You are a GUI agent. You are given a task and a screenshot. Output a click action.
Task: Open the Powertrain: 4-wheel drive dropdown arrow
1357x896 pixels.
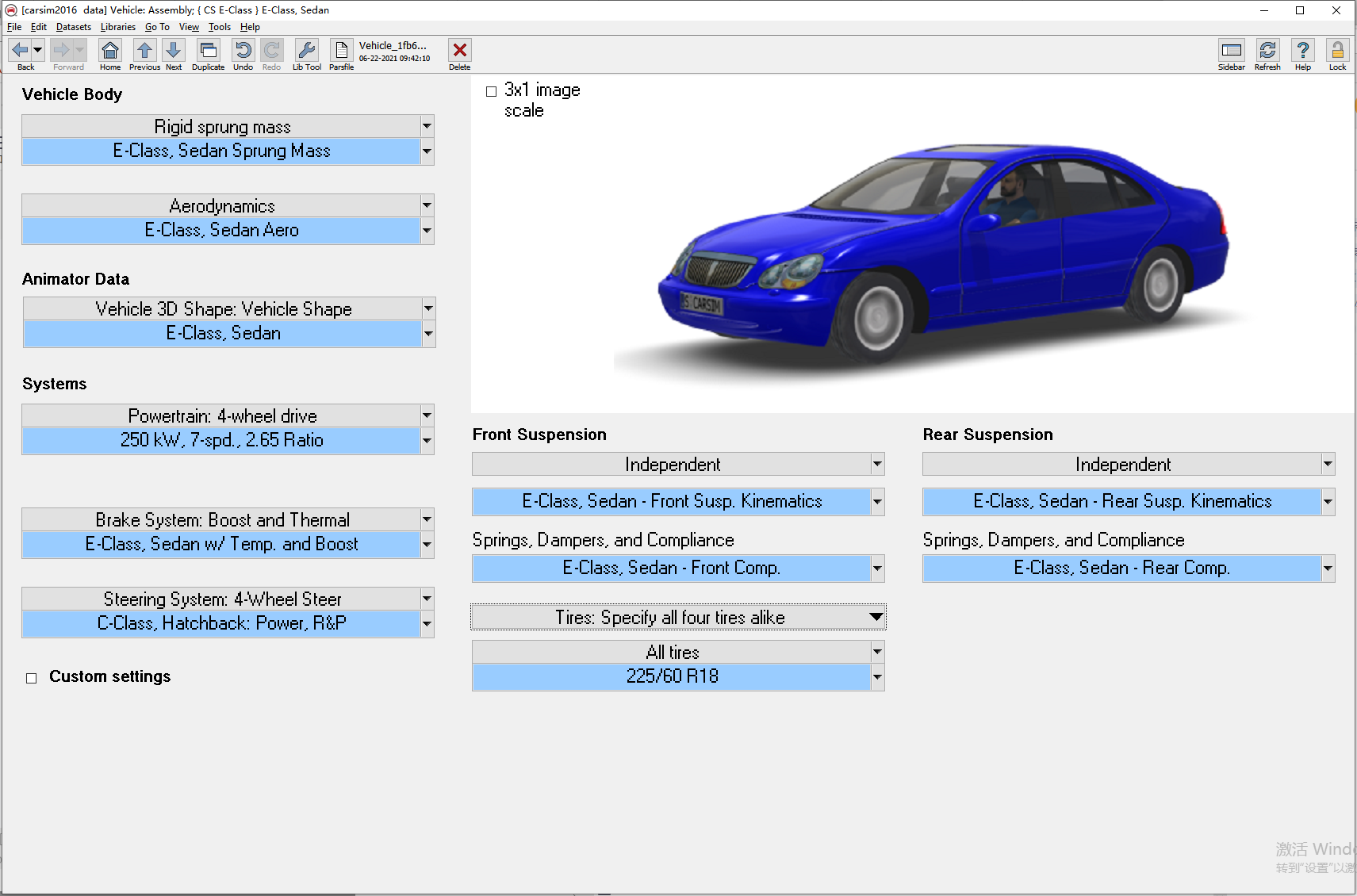point(427,415)
